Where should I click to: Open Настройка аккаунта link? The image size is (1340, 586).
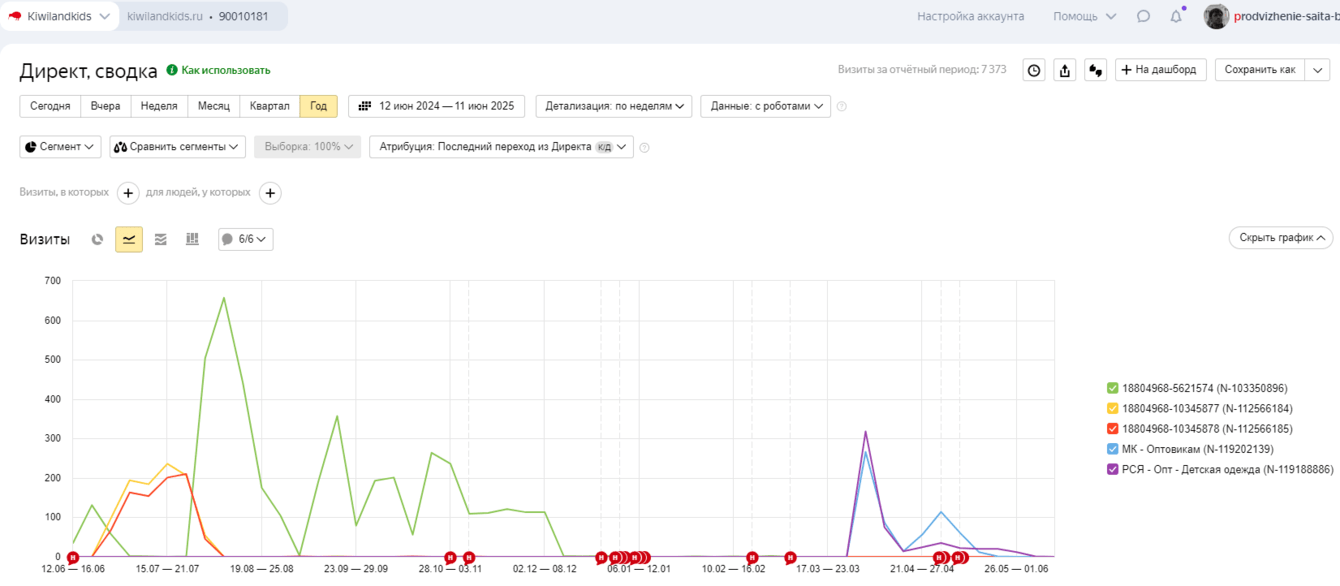pyautogui.click(x=970, y=16)
